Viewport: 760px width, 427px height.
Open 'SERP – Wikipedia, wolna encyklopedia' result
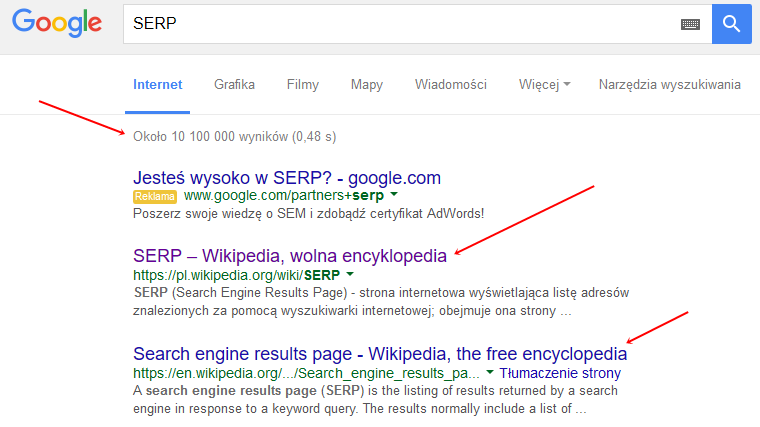(x=290, y=255)
